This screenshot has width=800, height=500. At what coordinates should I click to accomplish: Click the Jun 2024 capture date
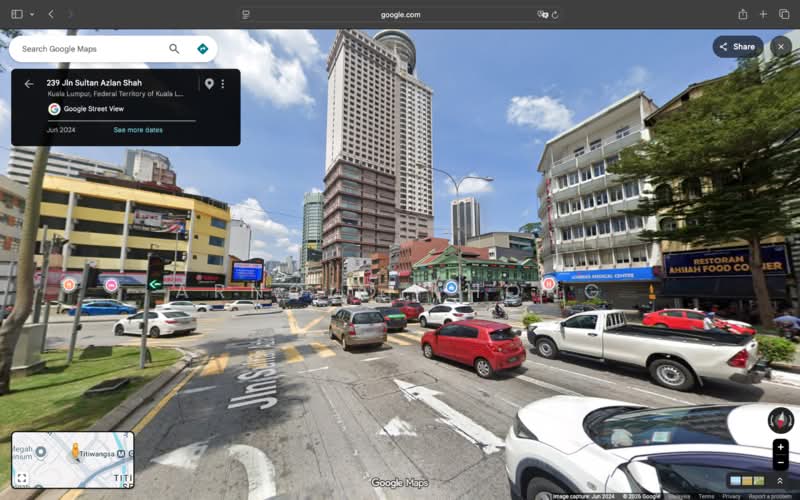point(61,130)
